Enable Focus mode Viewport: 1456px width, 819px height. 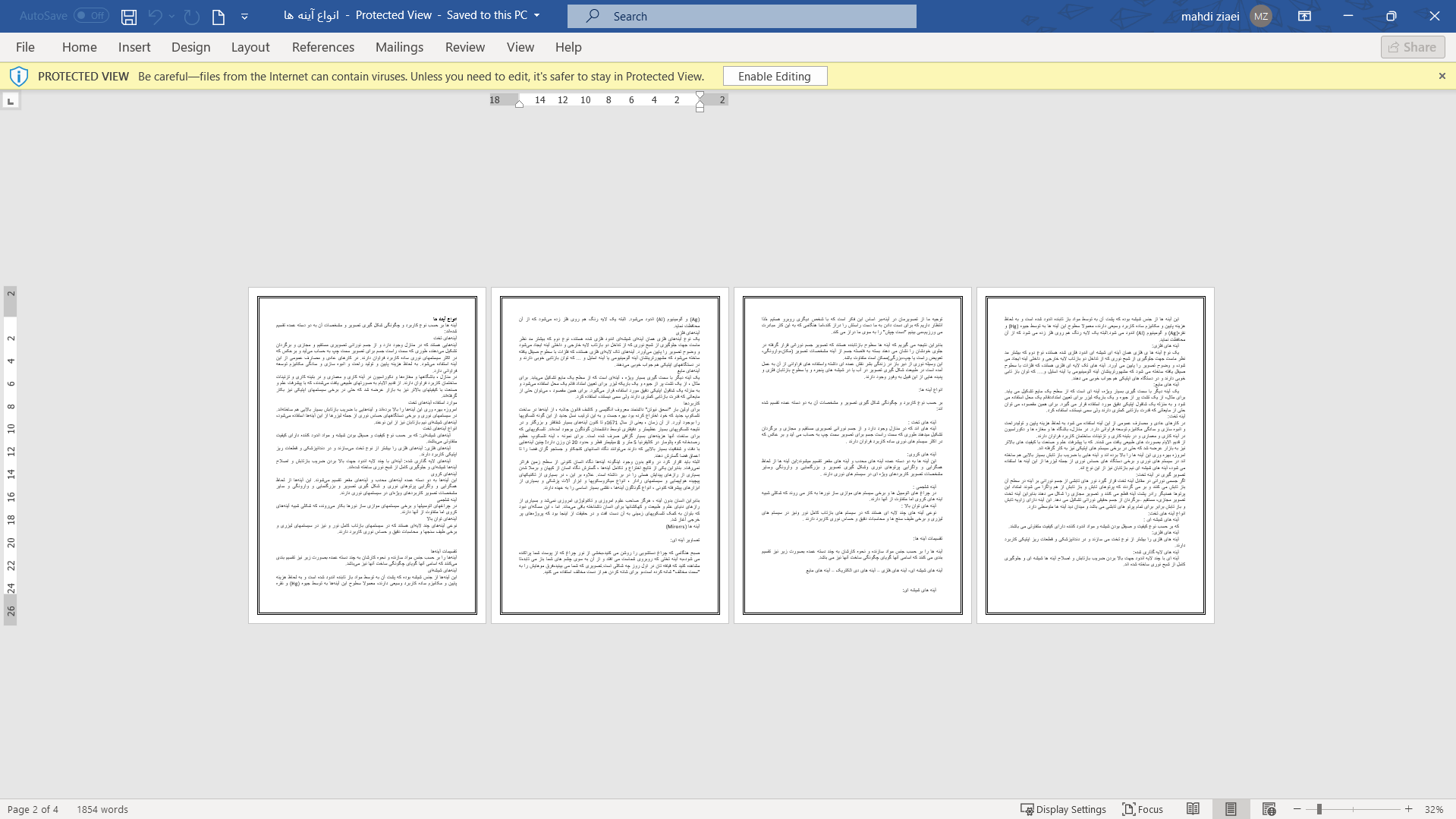coord(1143,809)
